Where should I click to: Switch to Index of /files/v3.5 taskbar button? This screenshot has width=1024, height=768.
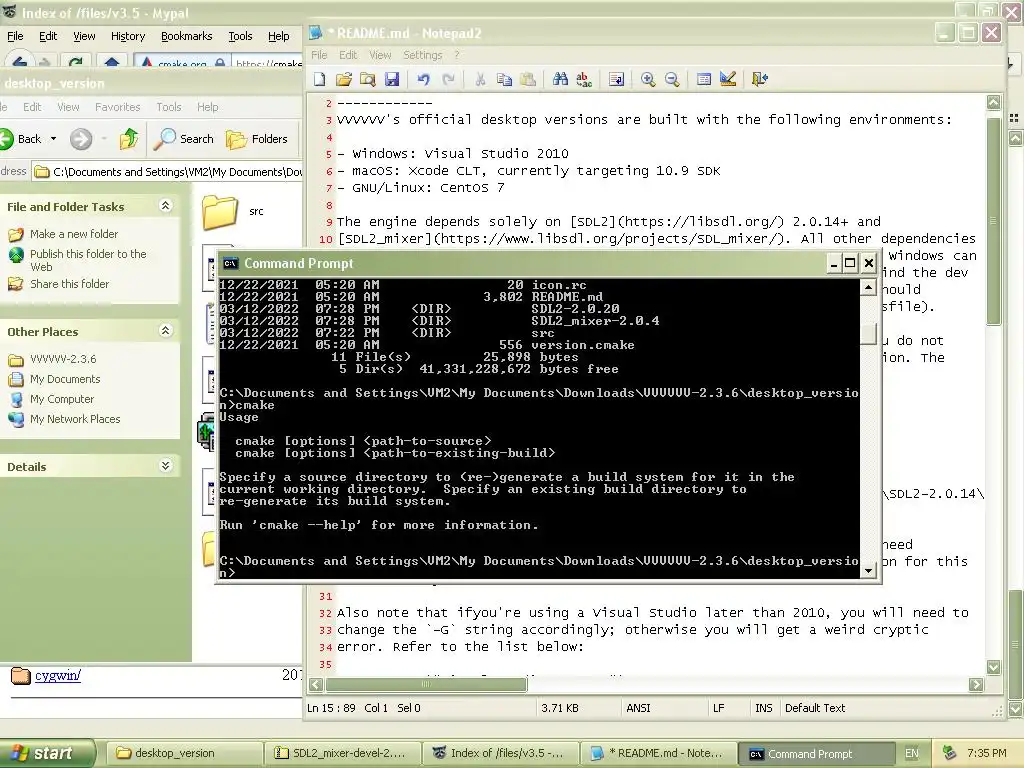[502, 753]
